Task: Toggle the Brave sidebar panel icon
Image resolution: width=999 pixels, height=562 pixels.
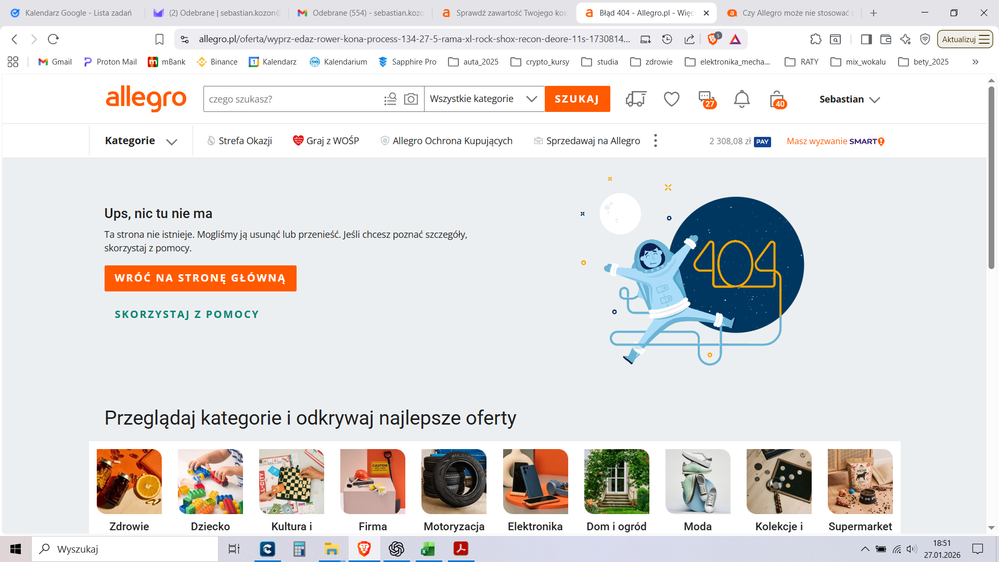Action: [x=867, y=39]
